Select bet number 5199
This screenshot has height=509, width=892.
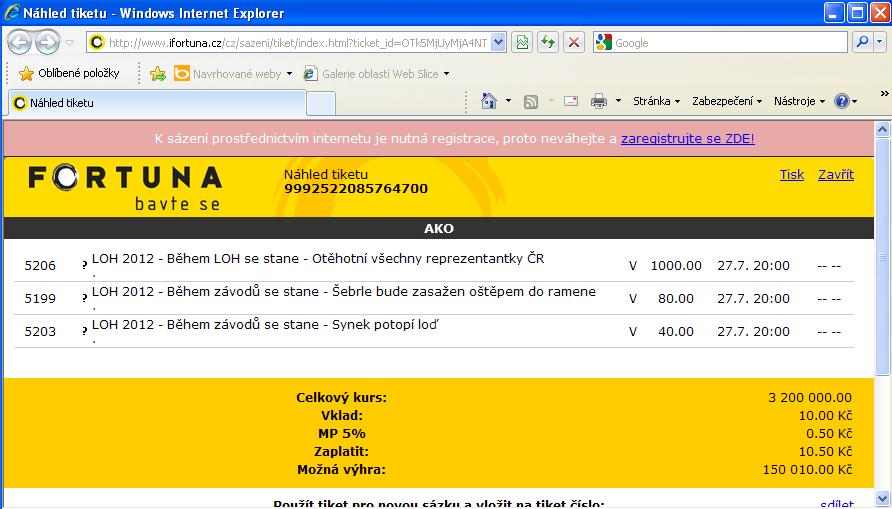(40, 299)
